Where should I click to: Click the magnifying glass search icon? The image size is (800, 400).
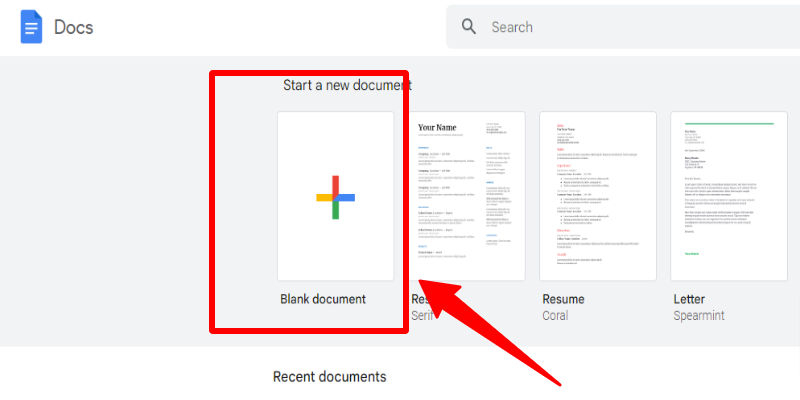tap(469, 26)
